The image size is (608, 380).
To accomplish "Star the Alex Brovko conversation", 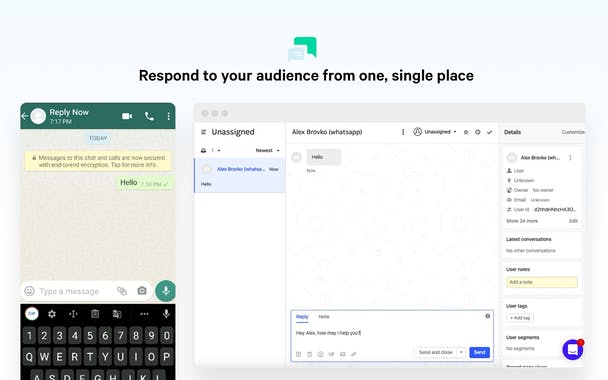I will click(x=466, y=132).
